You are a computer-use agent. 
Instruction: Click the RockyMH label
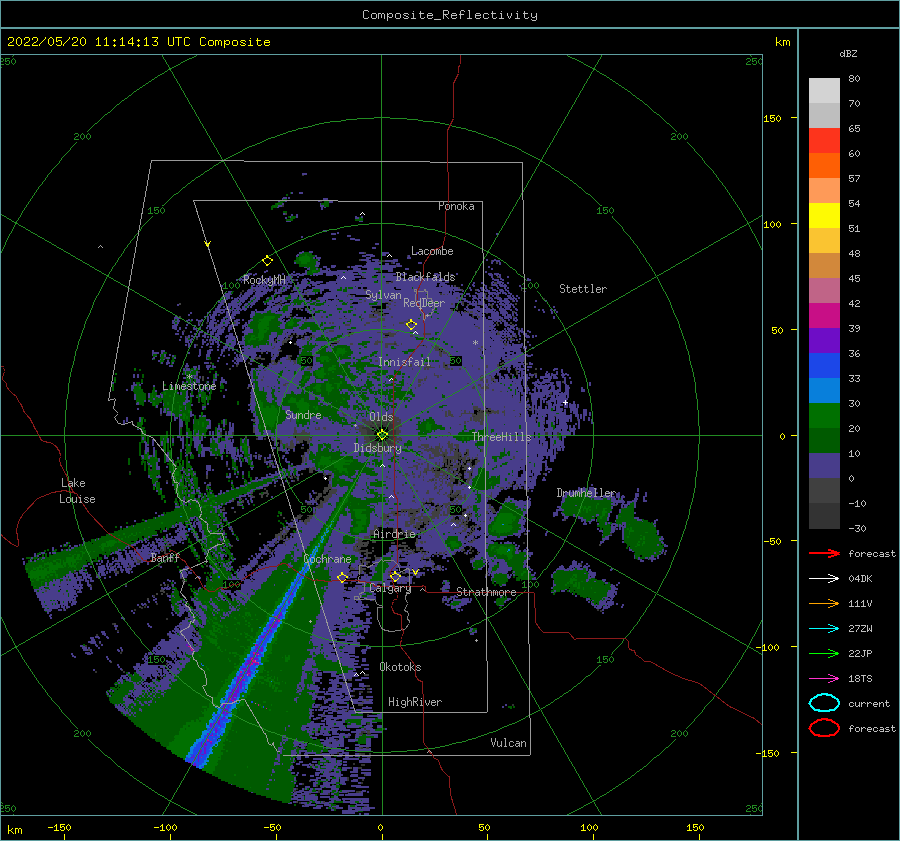(x=264, y=280)
